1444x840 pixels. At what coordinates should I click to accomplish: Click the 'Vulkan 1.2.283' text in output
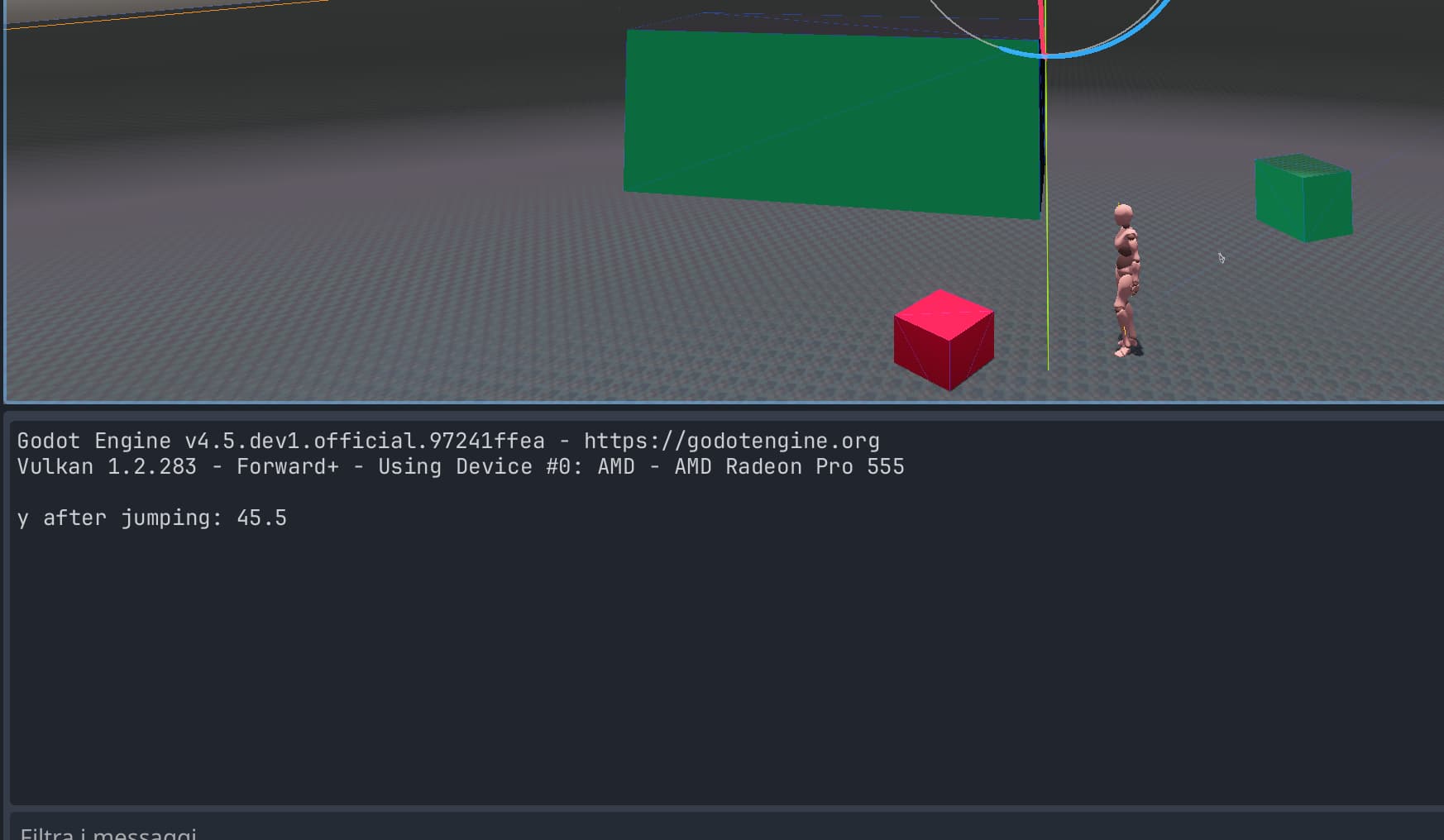pyautogui.click(x=107, y=467)
